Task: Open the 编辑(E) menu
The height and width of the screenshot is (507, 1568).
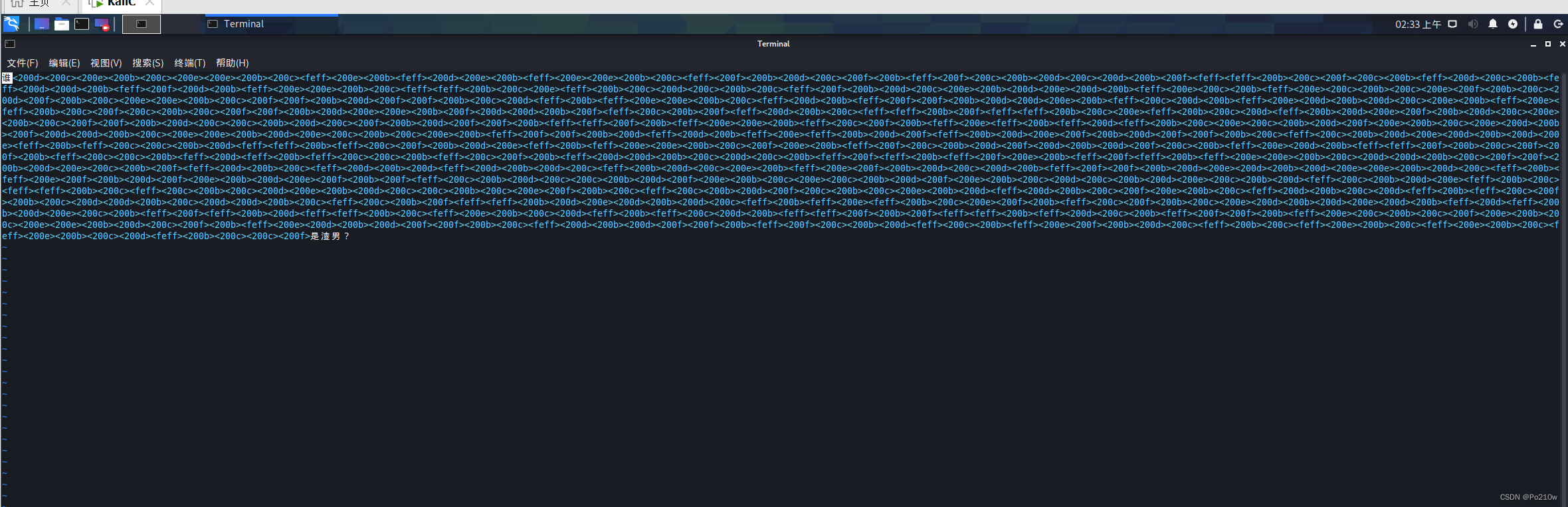Action: click(64, 62)
